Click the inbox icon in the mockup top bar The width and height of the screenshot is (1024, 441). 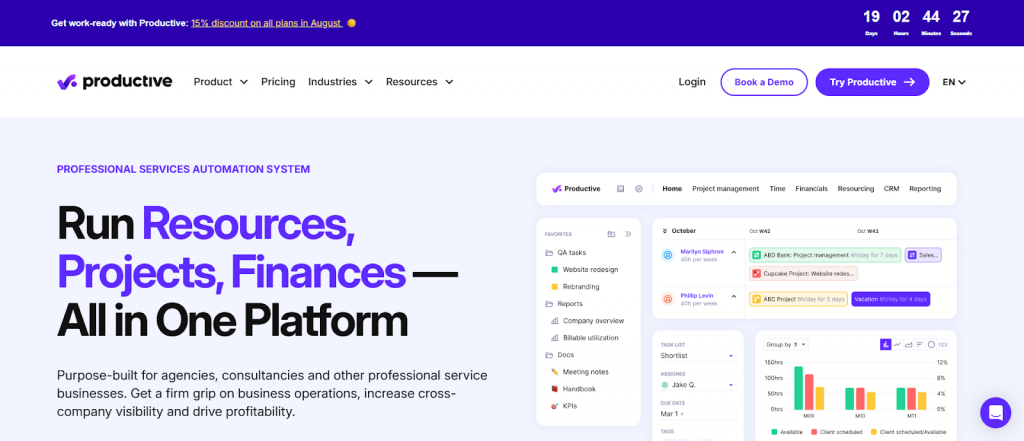click(620, 189)
